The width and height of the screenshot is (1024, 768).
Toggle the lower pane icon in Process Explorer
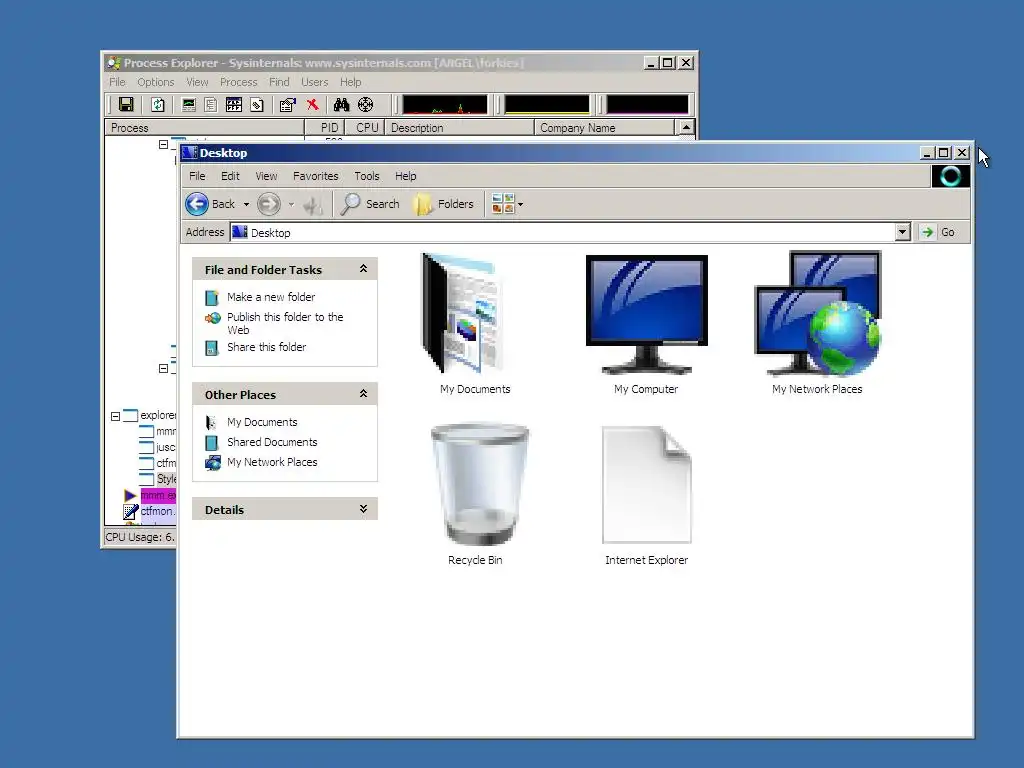coord(234,104)
